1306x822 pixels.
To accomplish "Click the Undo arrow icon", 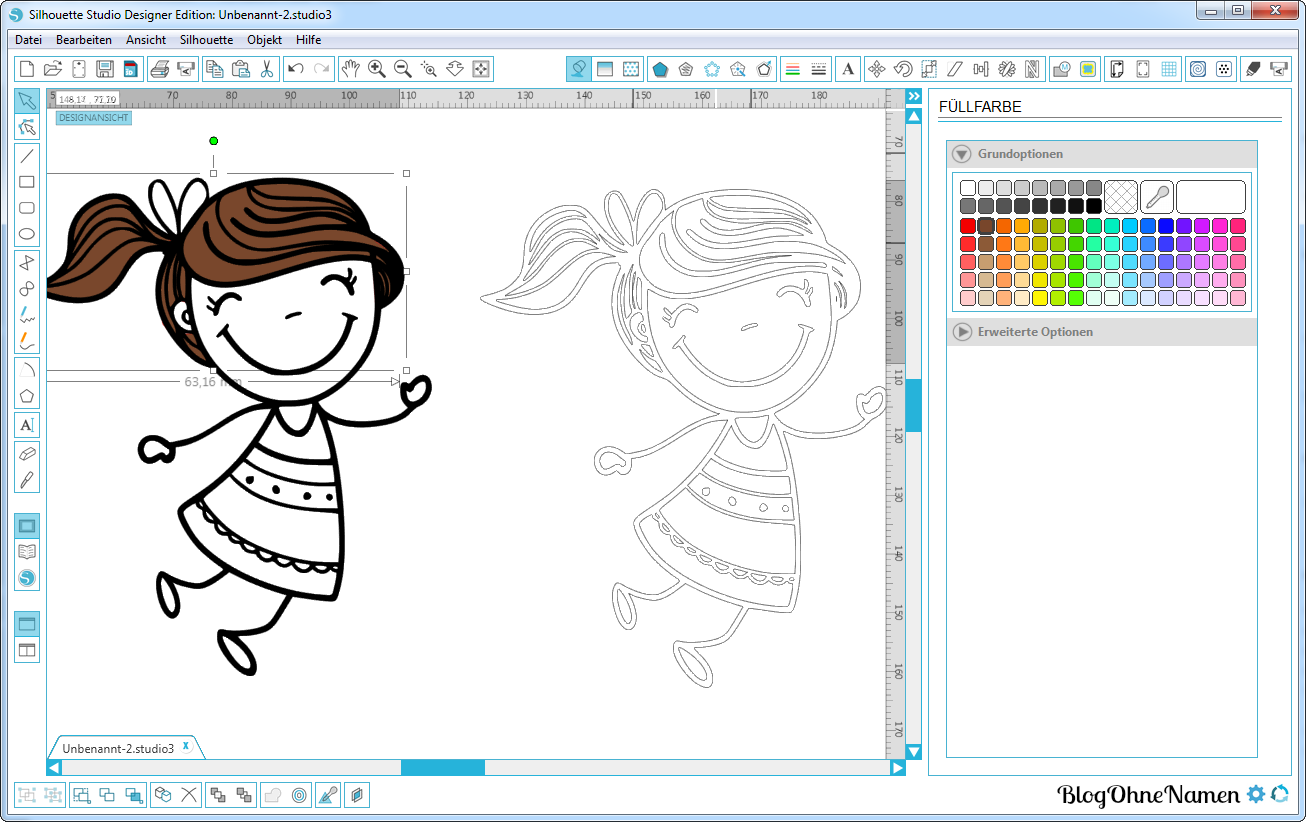I will pyautogui.click(x=295, y=69).
